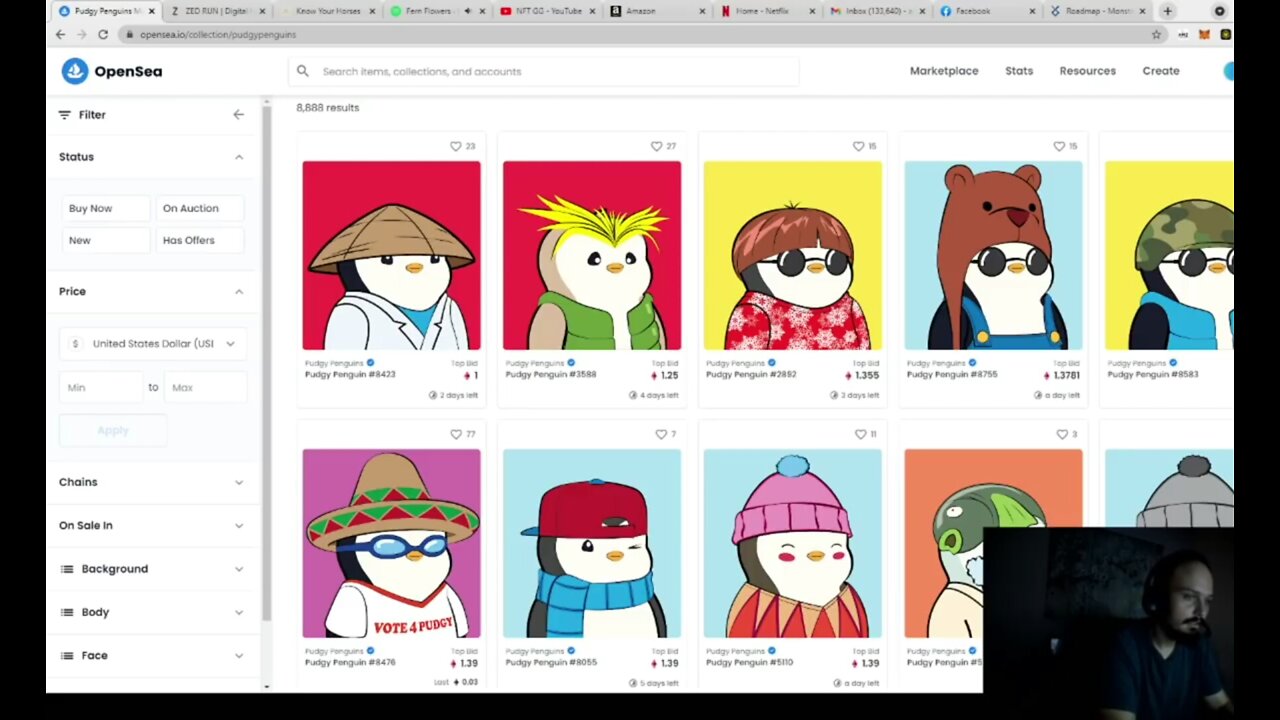Click the OpenSea logo icon
Image resolution: width=1280 pixels, height=720 pixels.
[75, 71]
